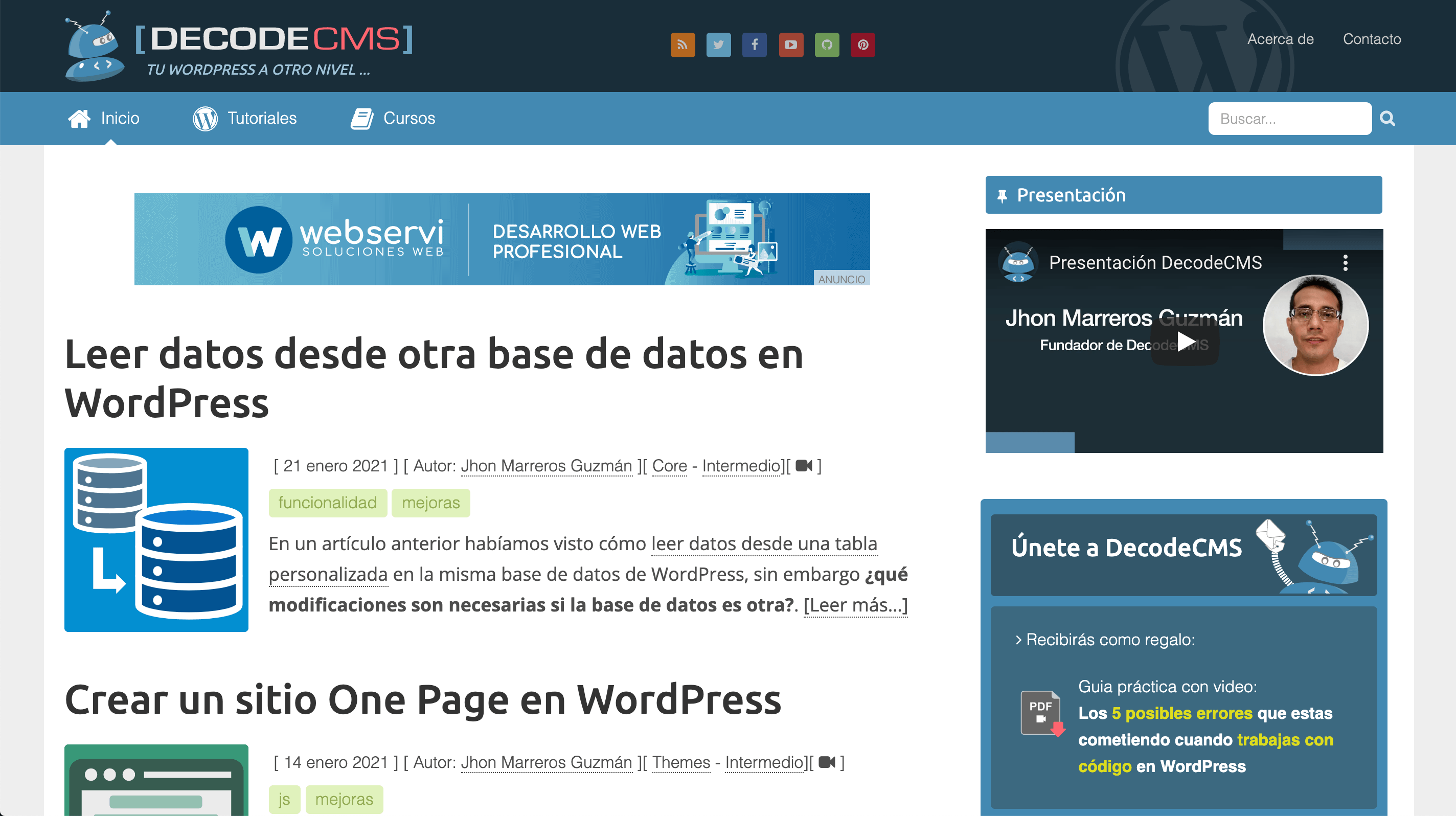Go to Inicio in navigation
The height and width of the screenshot is (816, 1456).
point(103,118)
